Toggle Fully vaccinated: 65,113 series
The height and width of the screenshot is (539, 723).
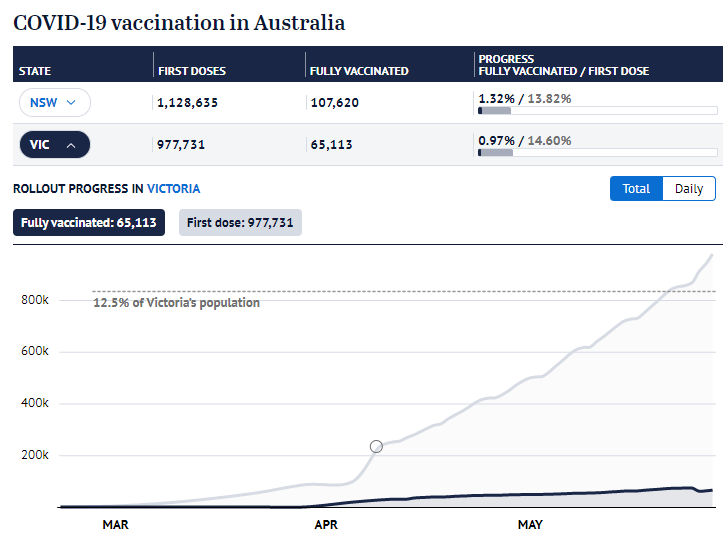(89, 223)
